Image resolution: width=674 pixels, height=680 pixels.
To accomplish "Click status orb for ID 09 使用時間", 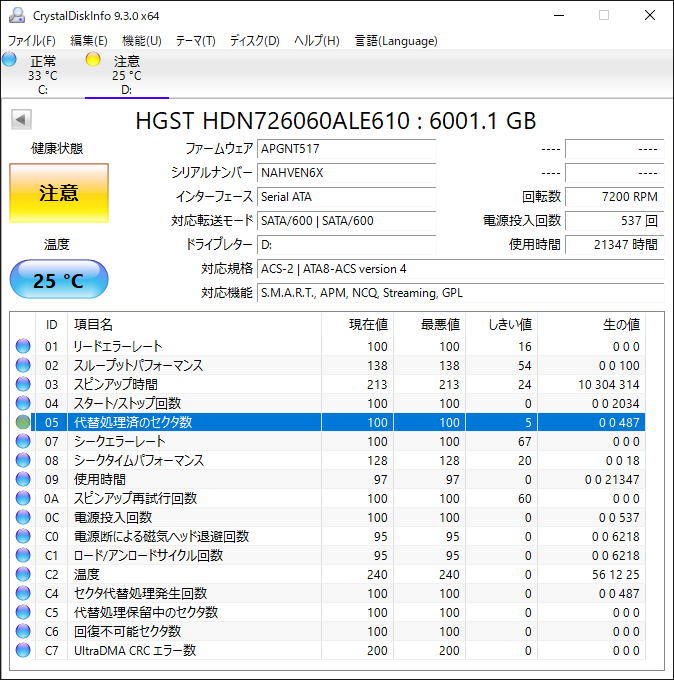I will click(x=23, y=479).
